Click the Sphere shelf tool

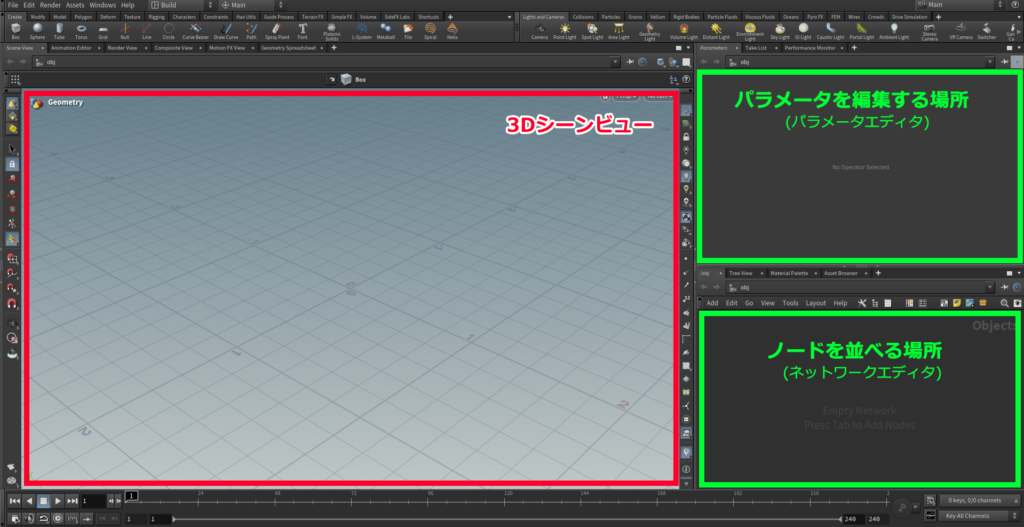(x=37, y=31)
